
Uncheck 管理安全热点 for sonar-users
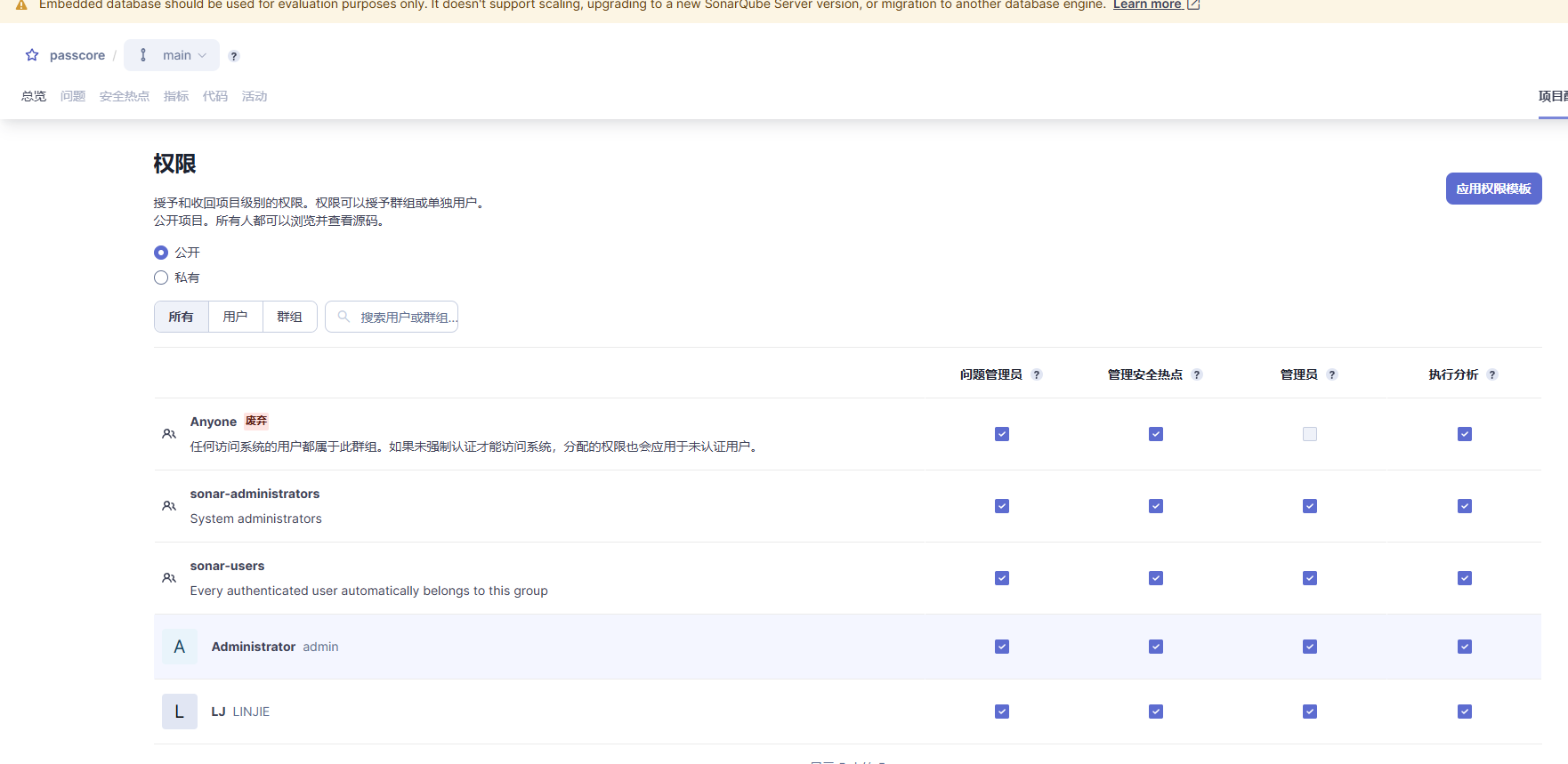pyautogui.click(x=1156, y=578)
